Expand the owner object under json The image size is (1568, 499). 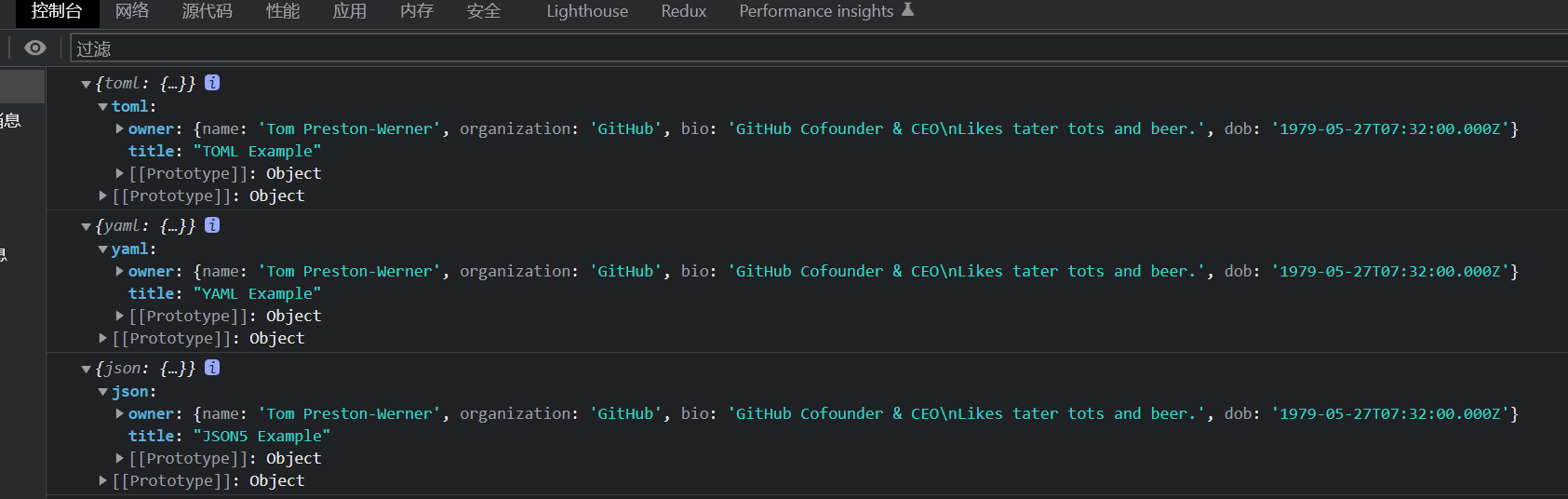point(120,413)
